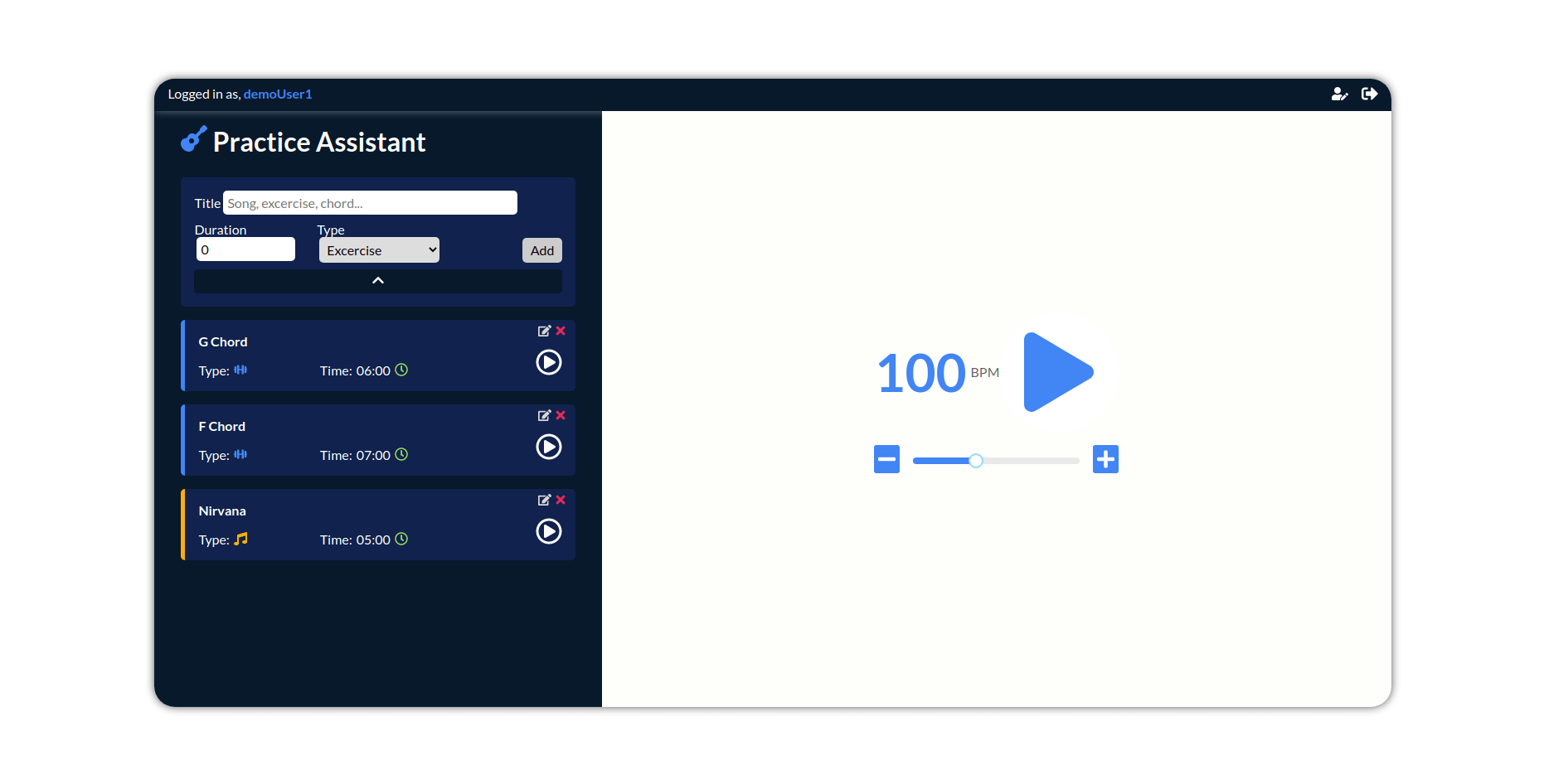
Task: Edit the Nirvana item
Action: click(x=544, y=500)
